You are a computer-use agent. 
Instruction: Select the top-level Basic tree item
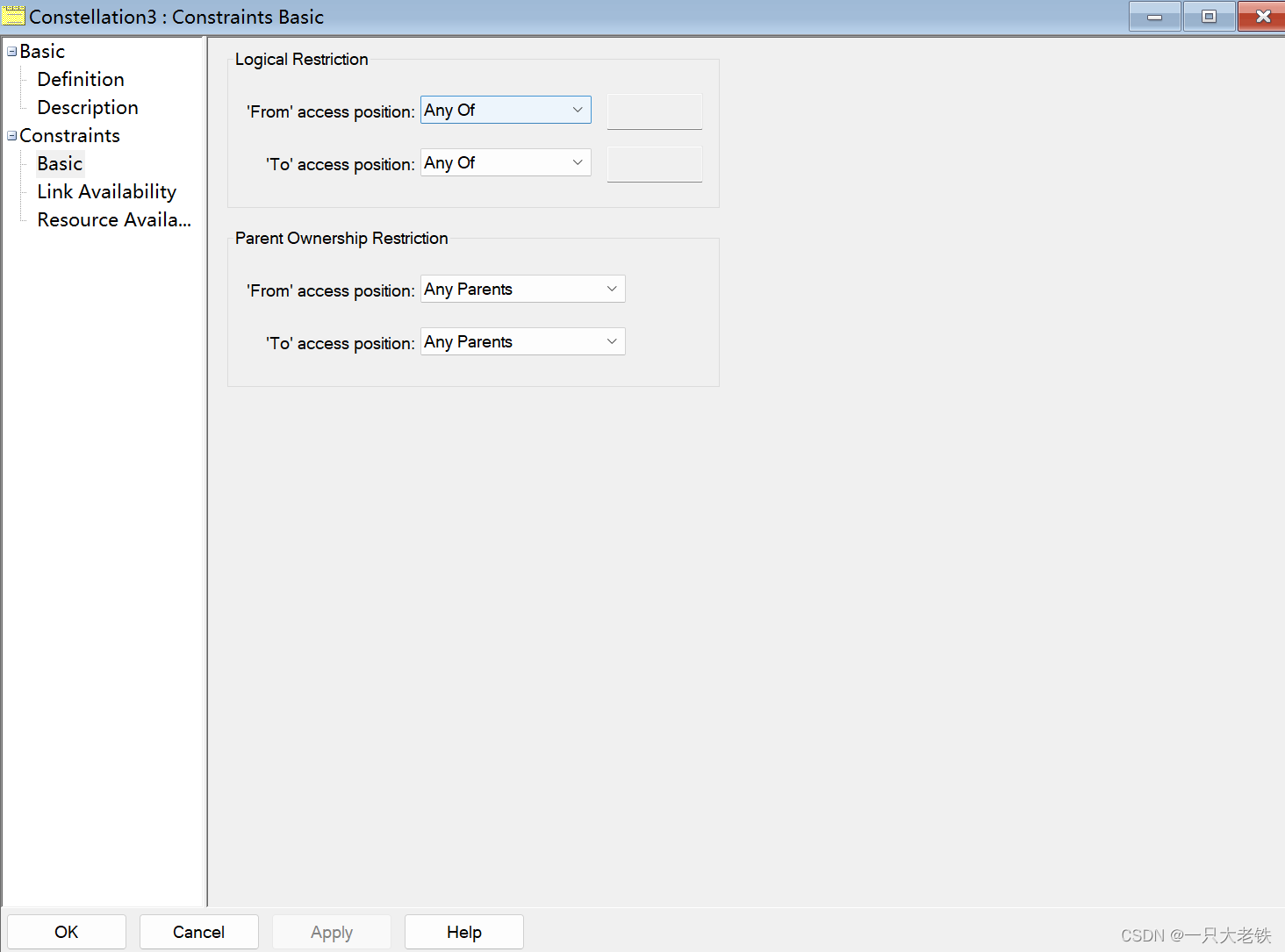pyautogui.click(x=42, y=52)
